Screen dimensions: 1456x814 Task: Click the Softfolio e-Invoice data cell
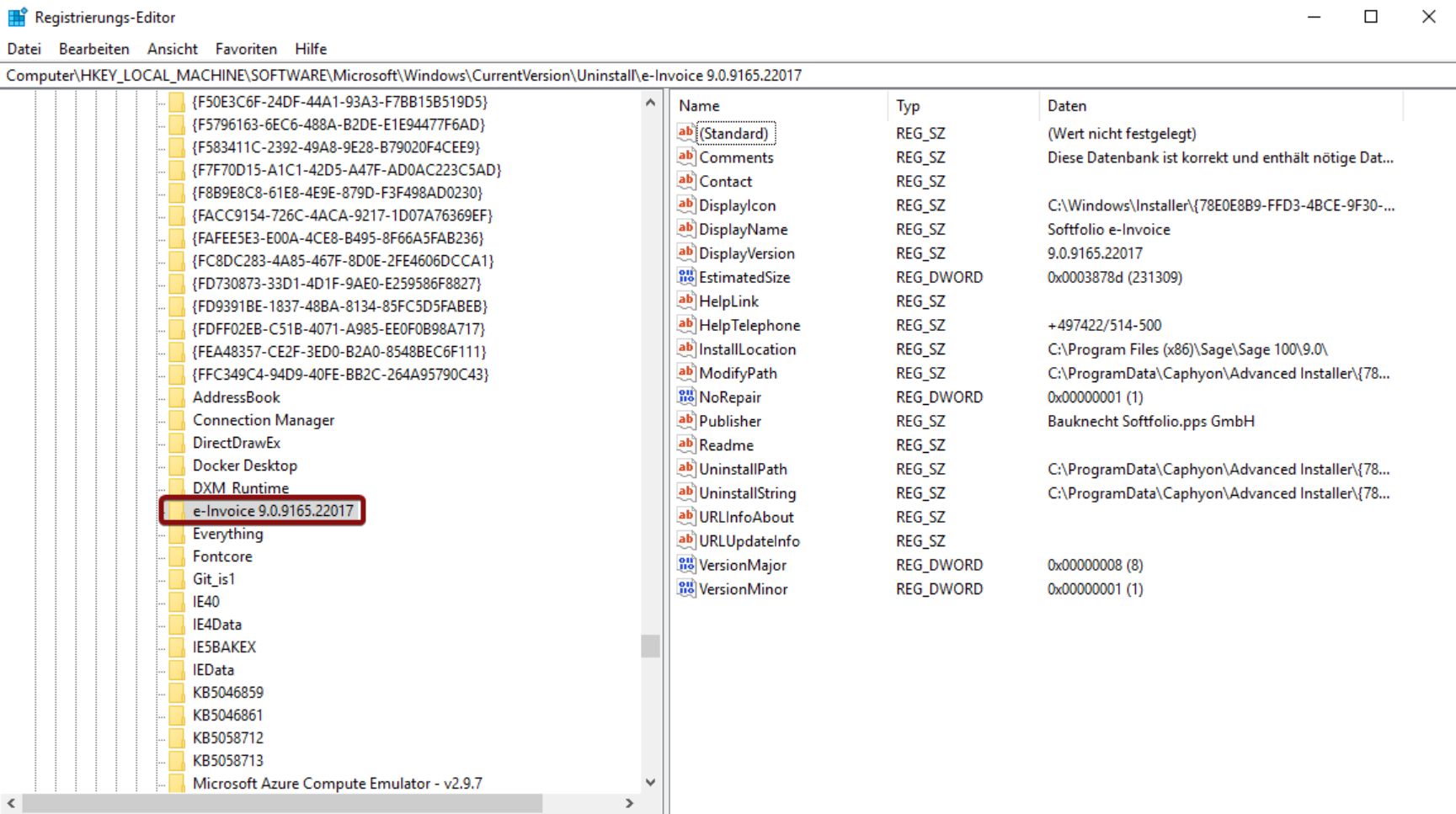click(1109, 229)
